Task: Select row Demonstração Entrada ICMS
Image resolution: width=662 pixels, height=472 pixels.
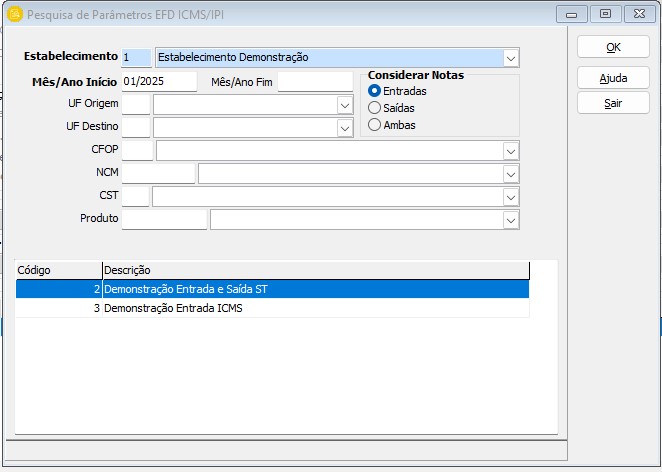Action: coord(270,308)
